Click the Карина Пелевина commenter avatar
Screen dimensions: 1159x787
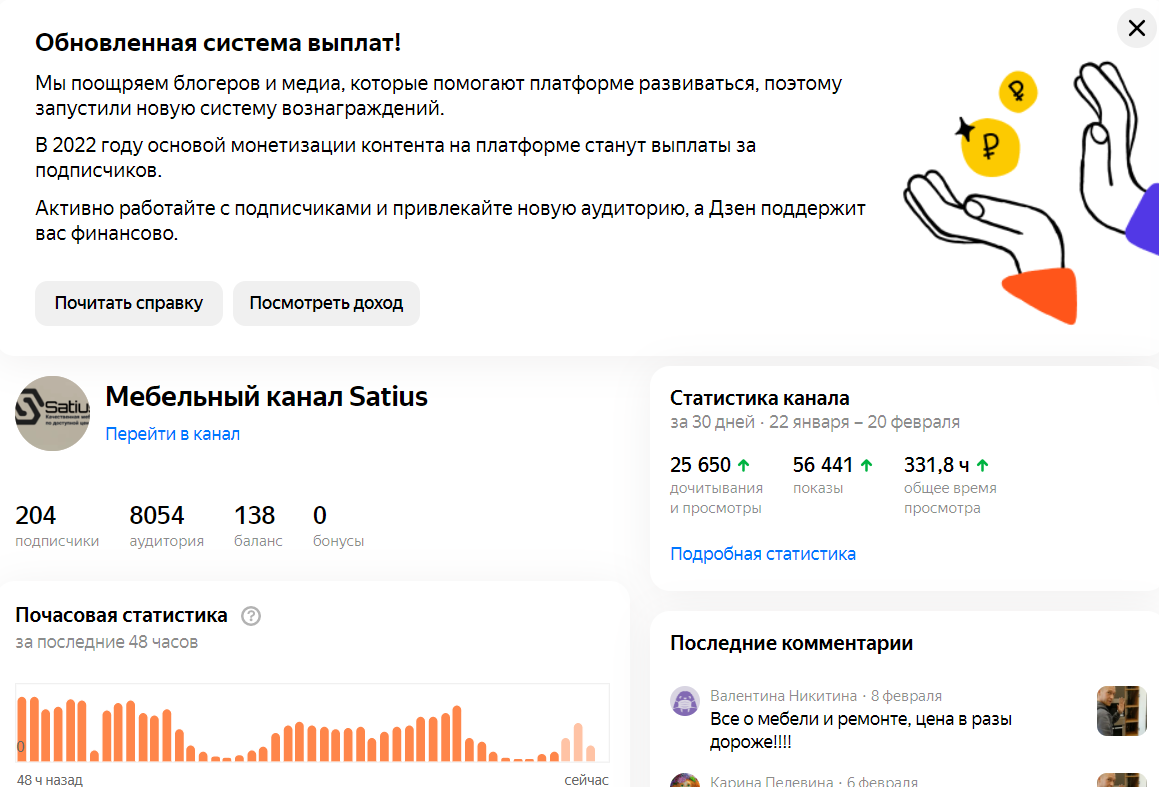tap(684, 781)
